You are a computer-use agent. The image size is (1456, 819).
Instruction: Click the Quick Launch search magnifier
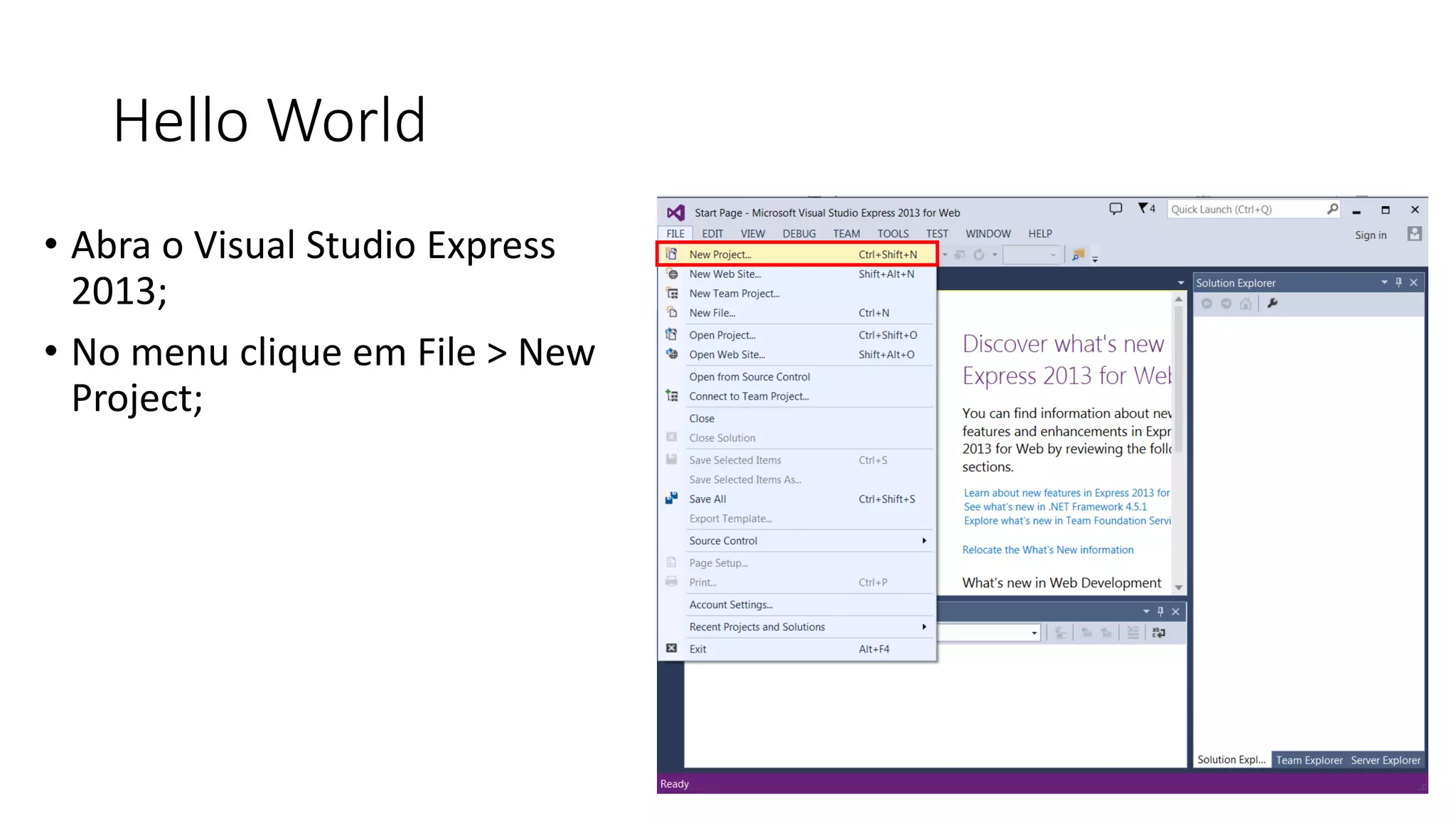1332,209
